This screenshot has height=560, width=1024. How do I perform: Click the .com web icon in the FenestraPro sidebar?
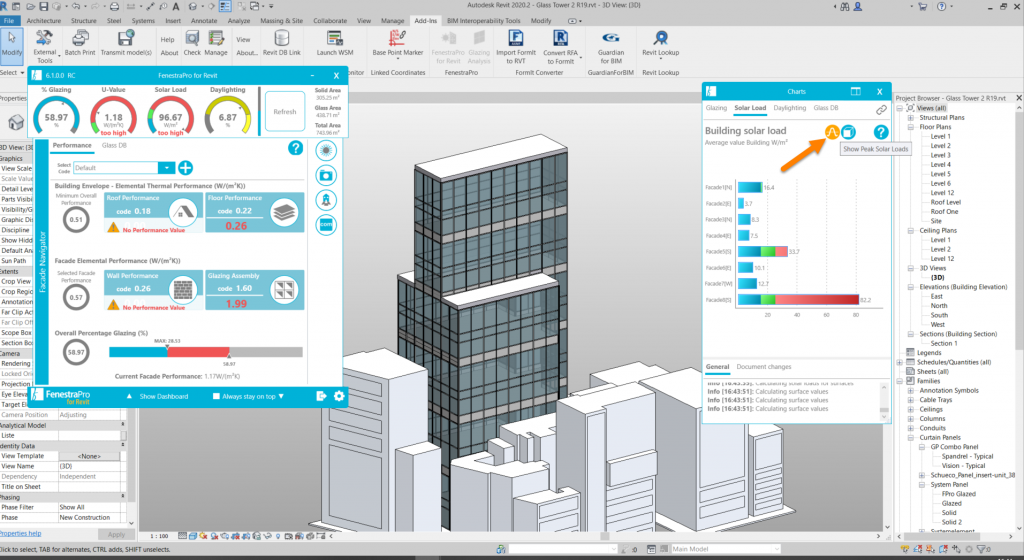[x=326, y=225]
